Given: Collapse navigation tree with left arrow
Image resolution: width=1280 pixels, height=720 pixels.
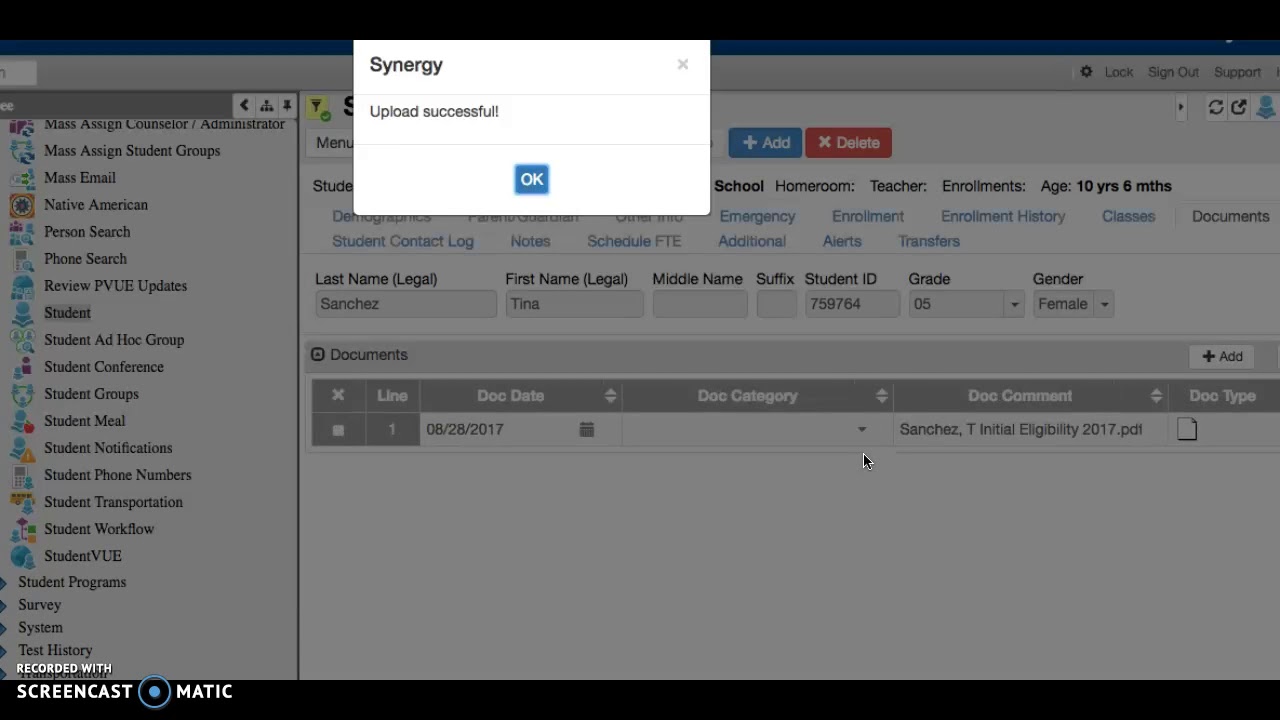Looking at the screenshot, I should coord(244,105).
